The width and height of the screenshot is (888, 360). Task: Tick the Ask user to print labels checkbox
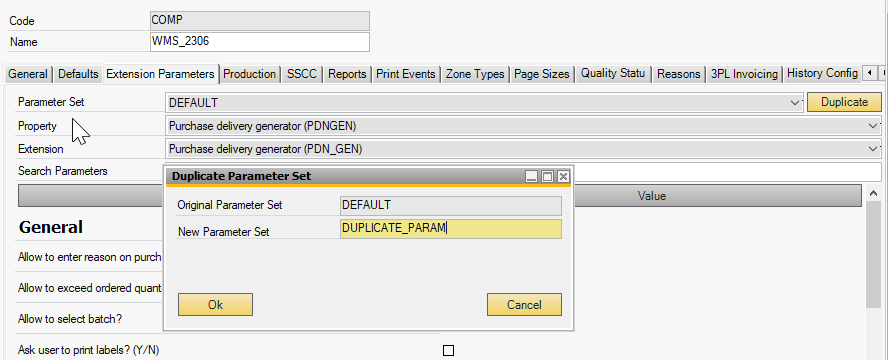click(449, 350)
